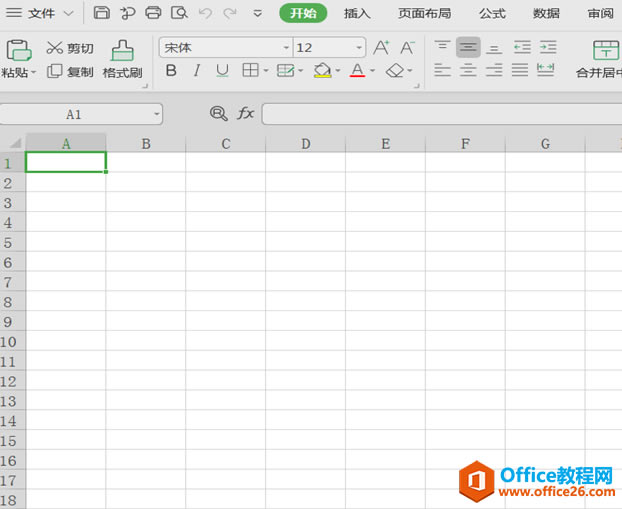Image resolution: width=622 pixels, height=509 pixels.
Task: Click the Select All corner triangle
Action: tap(15, 142)
